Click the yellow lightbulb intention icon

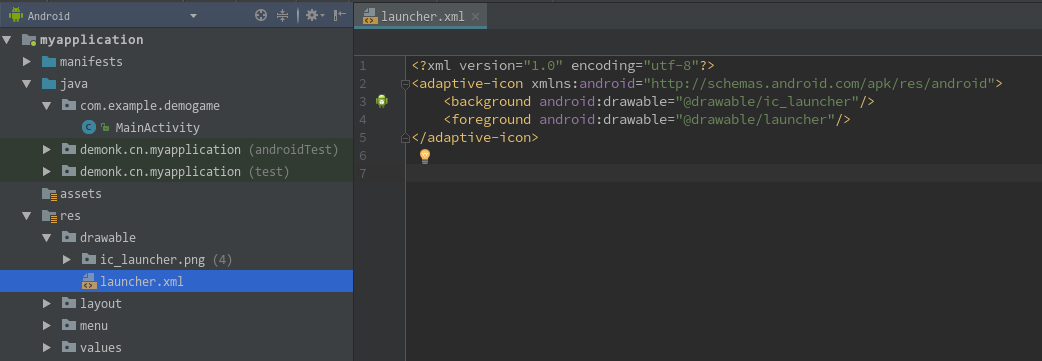tap(425, 156)
